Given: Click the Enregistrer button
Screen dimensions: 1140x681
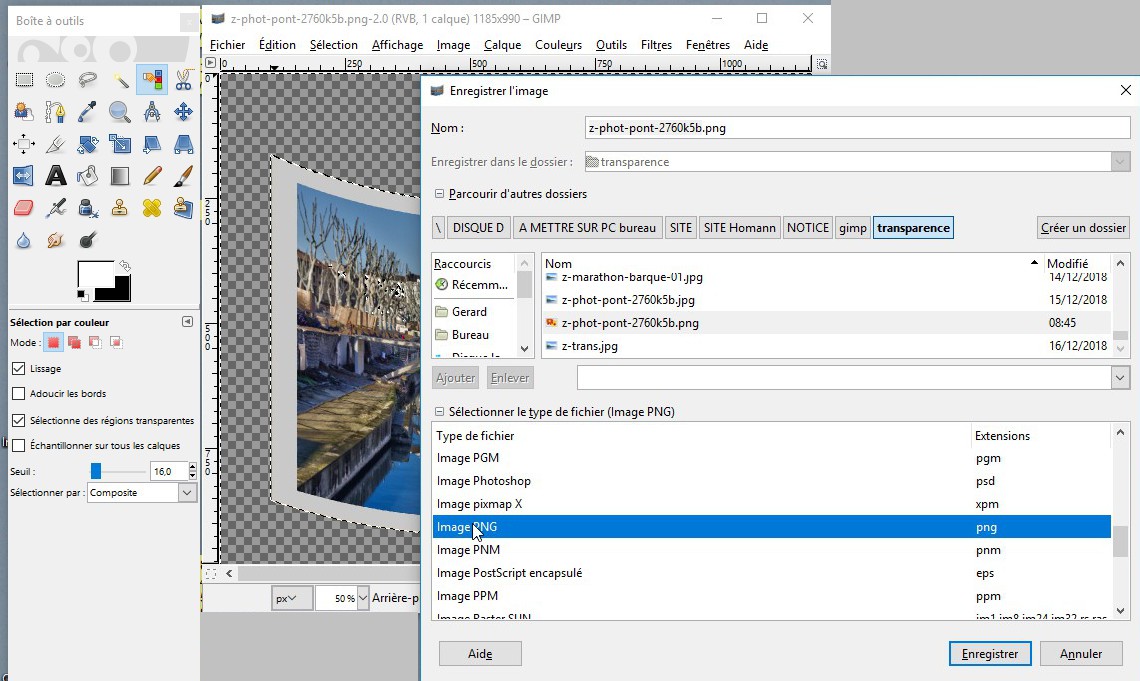Looking at the screenshot, I should pyautogui.click(x=990, y=653).
